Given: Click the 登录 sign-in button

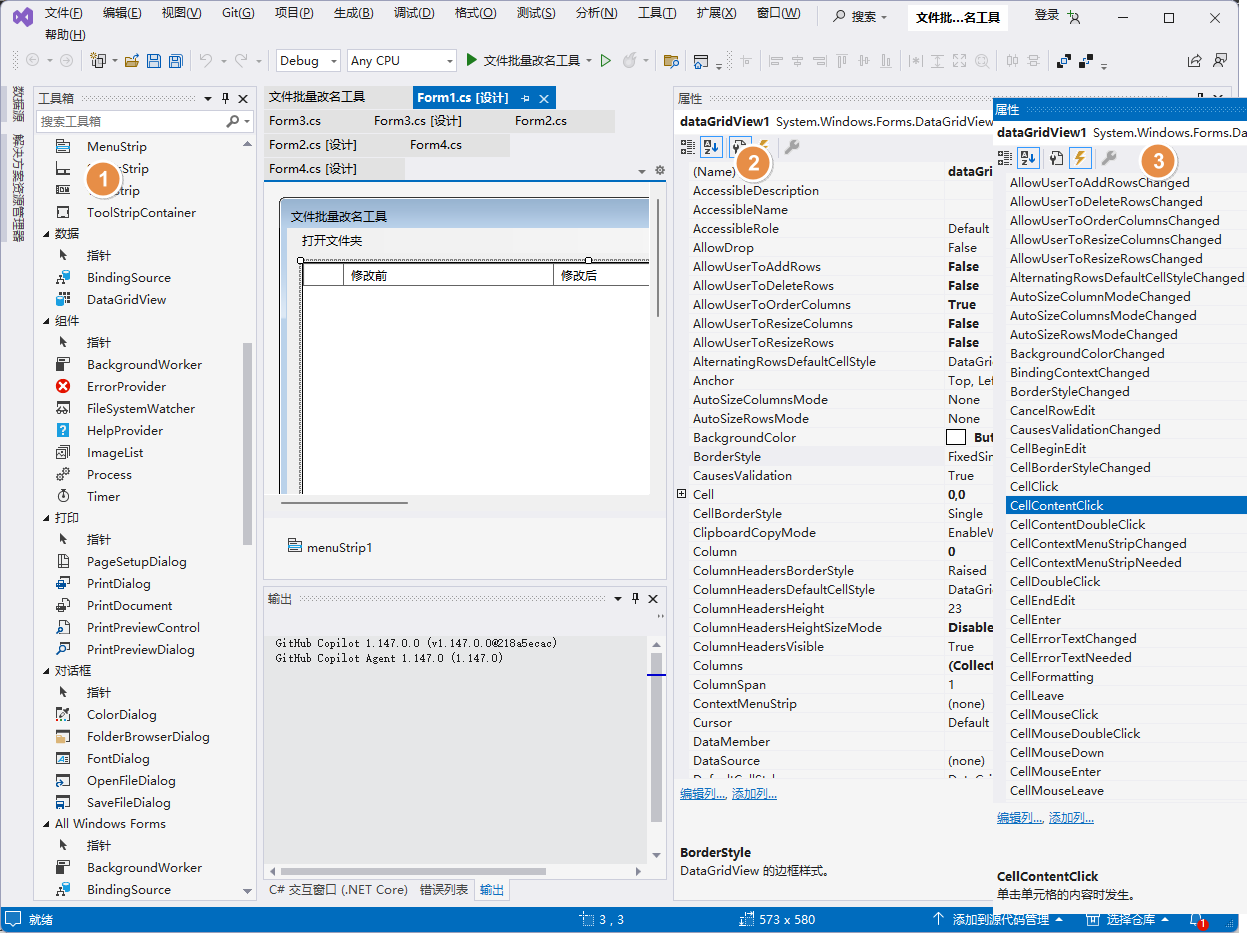Looking at the screenshot, I should click(x=1047, y=15).
